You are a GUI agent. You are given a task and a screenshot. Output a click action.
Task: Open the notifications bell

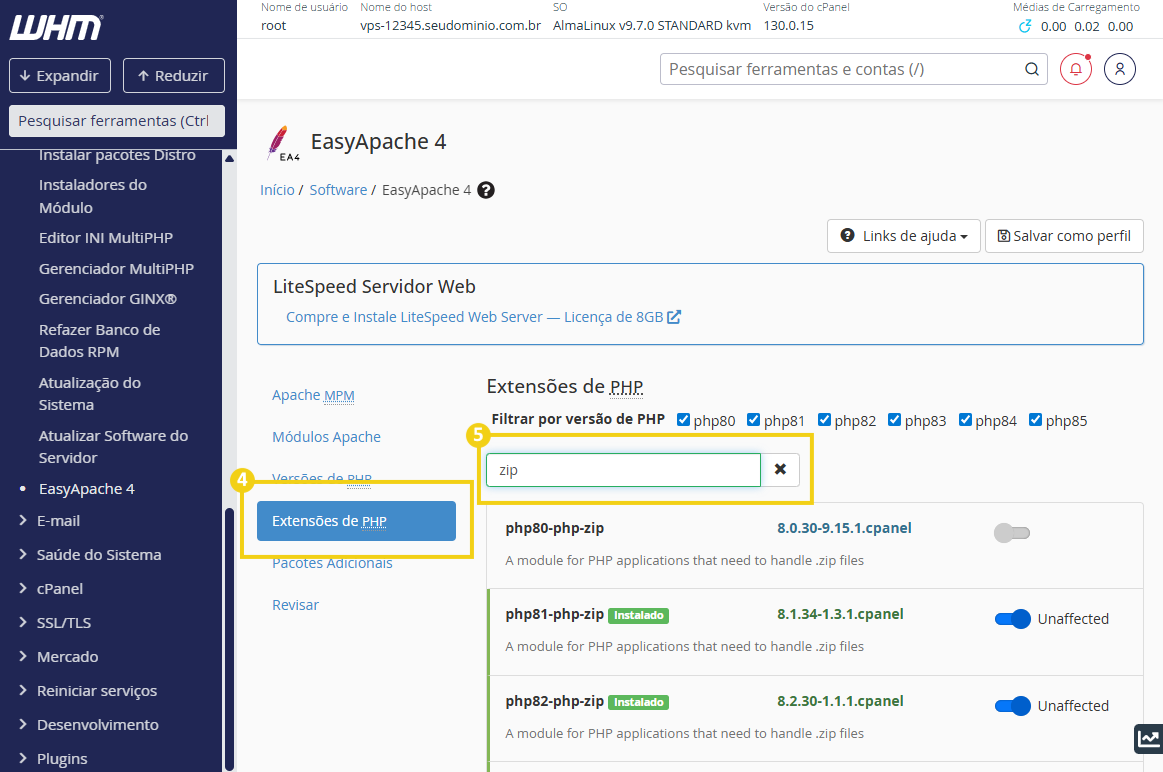click(x=1075, y=68)
